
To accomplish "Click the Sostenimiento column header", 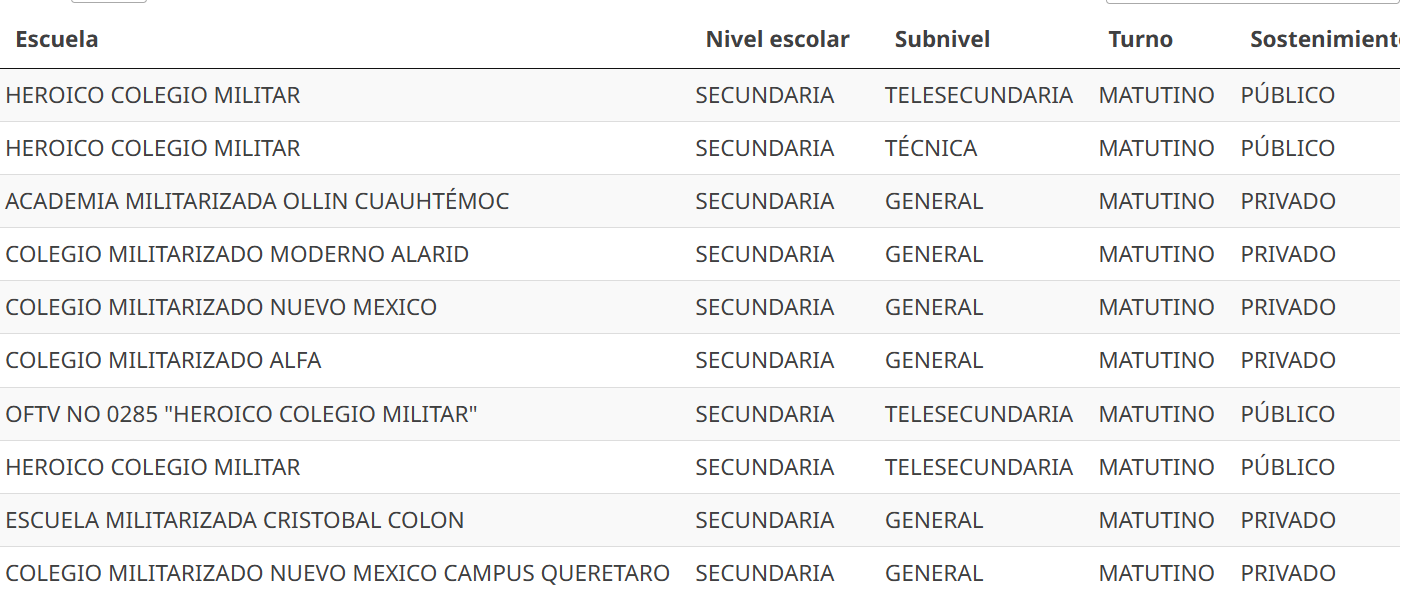I will coord(1325,39).
